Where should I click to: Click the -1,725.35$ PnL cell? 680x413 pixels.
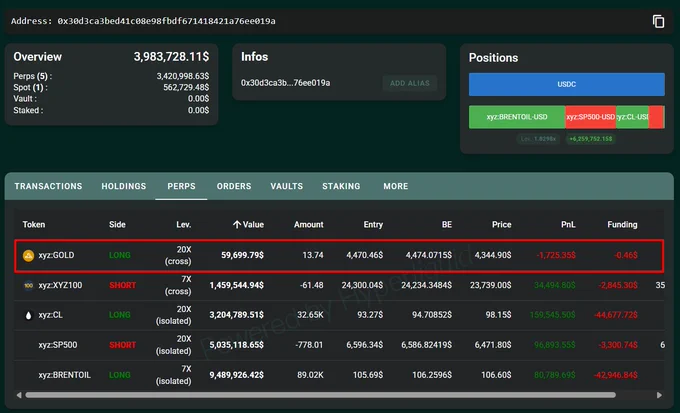(556, 256)
